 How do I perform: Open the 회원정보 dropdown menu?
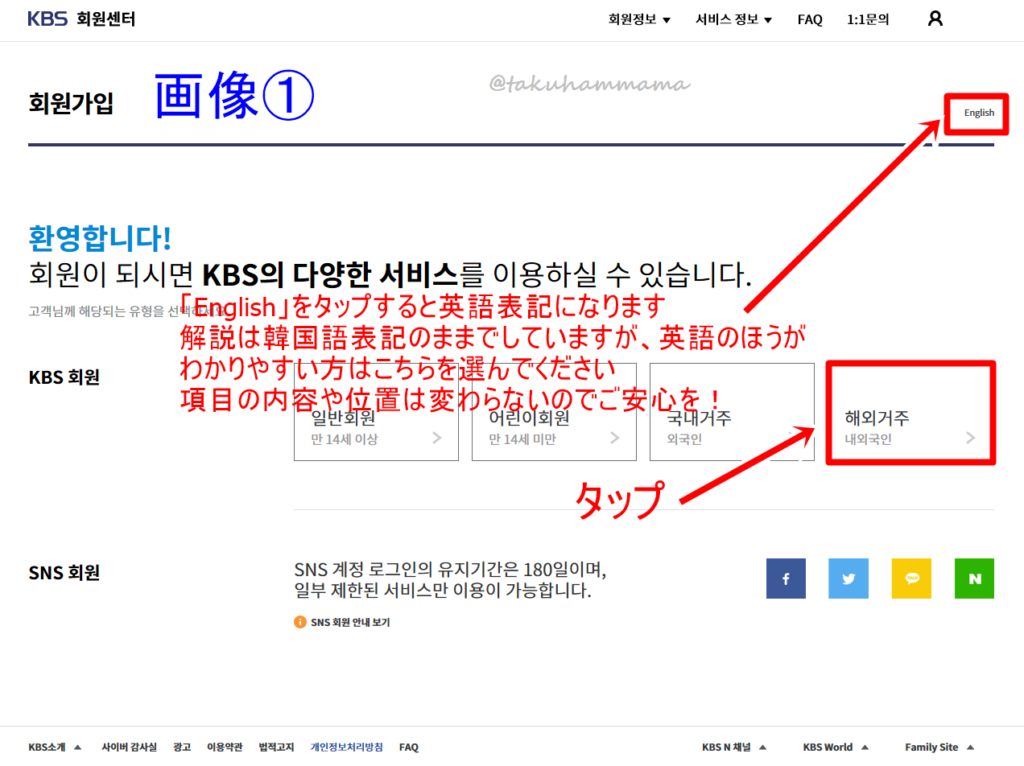click(639, 20)
